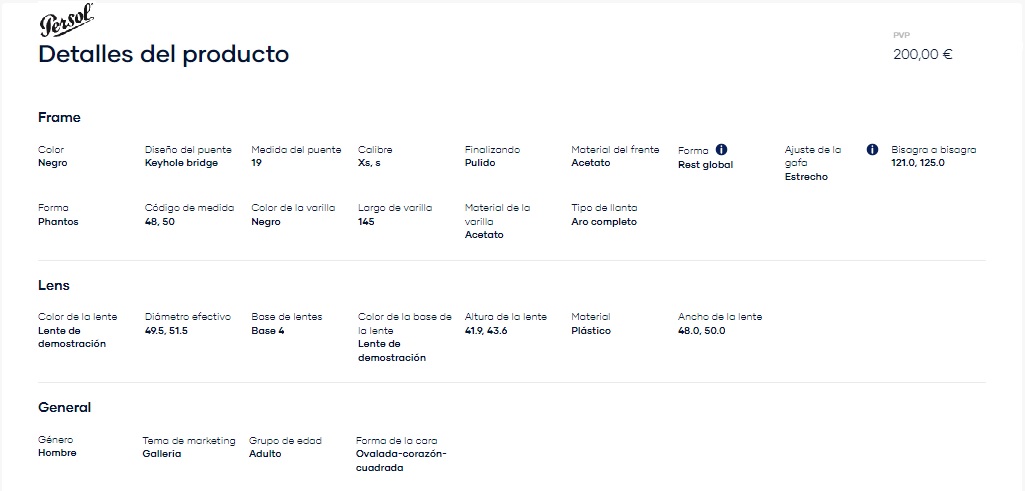The width and height of the screenshot is (1025, 491).
Task: Select the Estrecho fit value
Action: click(806, 177)
